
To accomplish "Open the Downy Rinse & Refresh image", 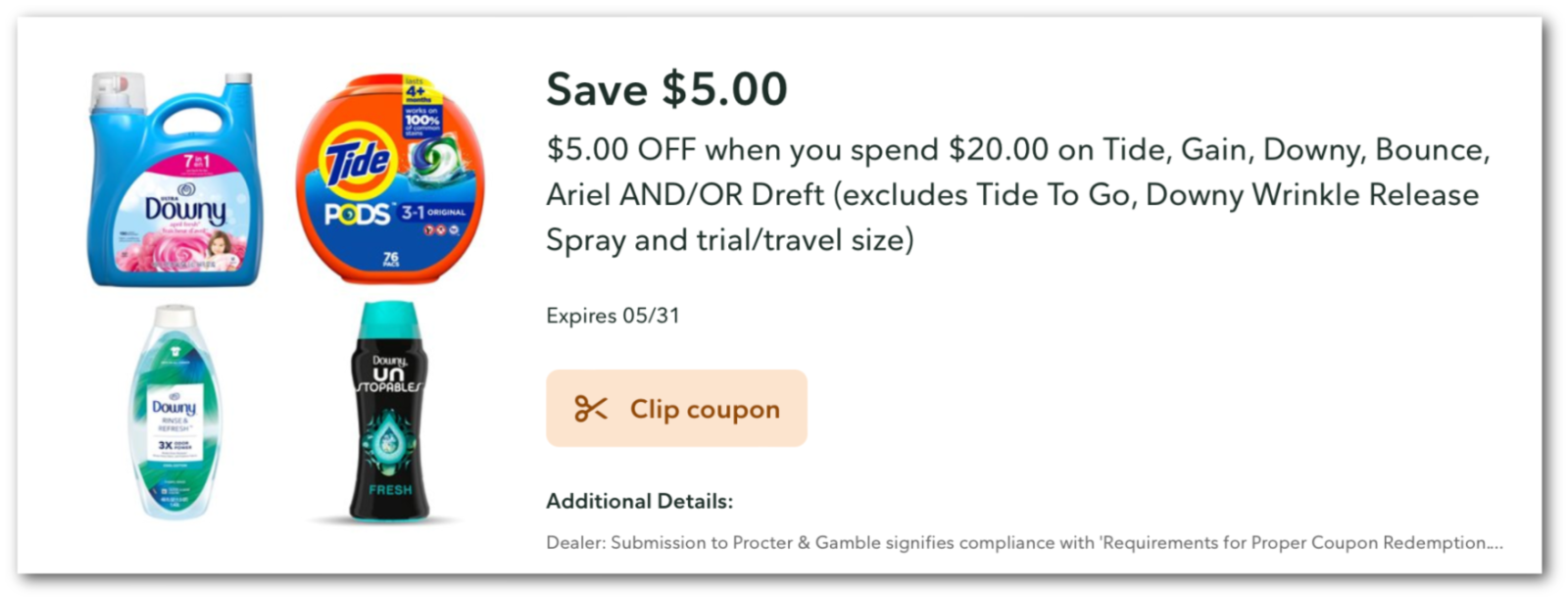I will point(174,412).
